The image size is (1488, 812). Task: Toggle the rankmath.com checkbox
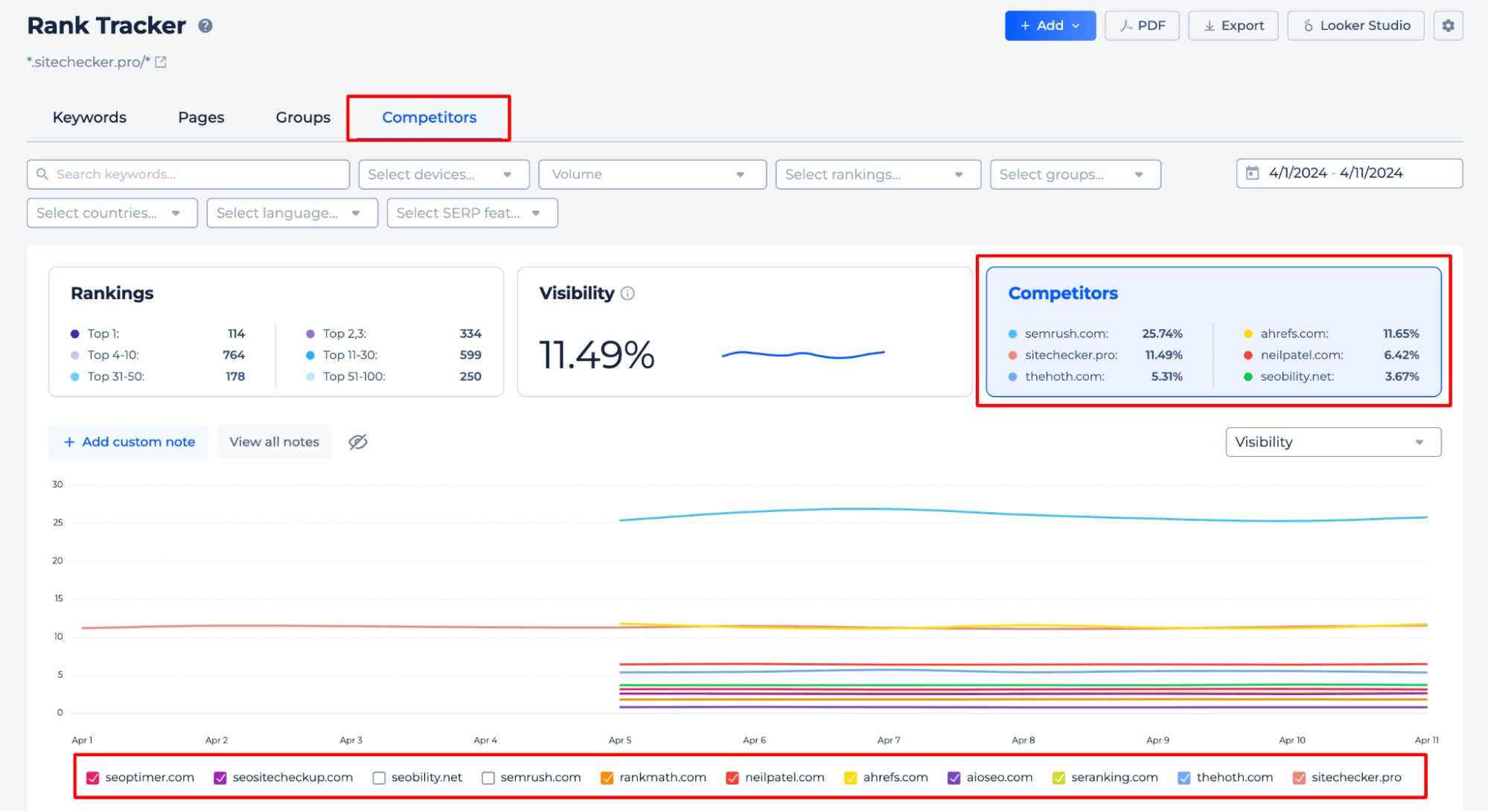click(x=607, y=778)
